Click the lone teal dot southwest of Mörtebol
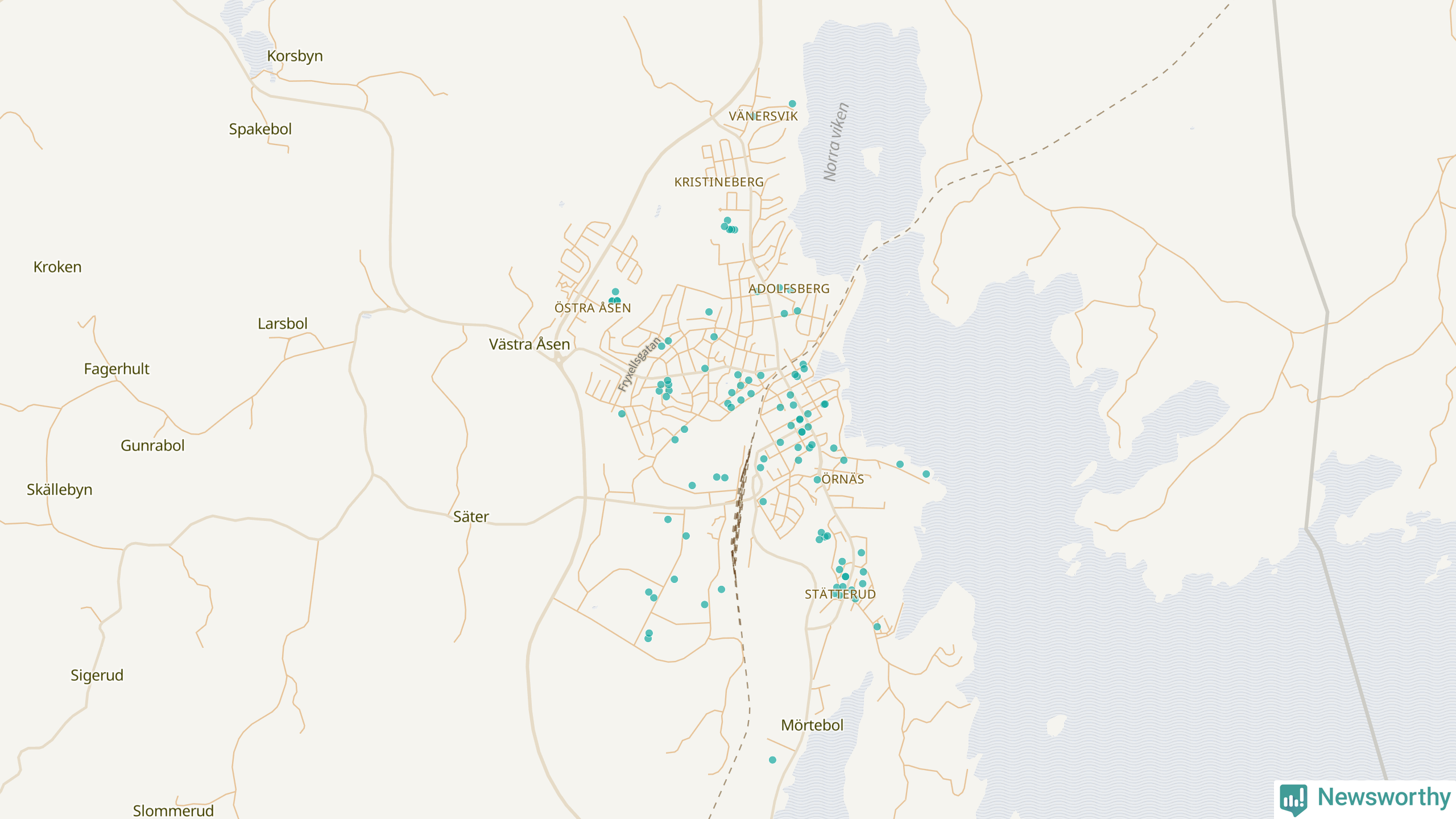 tap(772, 760)
